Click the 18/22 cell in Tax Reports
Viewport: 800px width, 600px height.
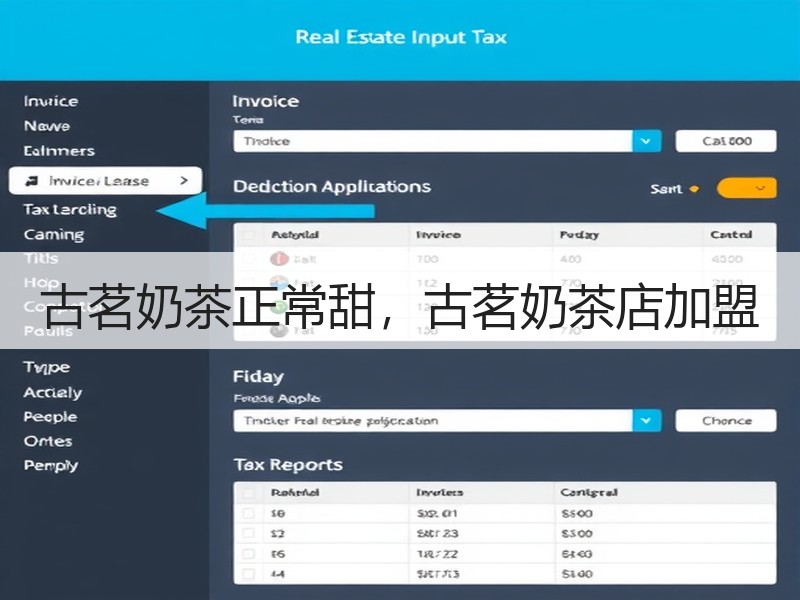(437, 554)
